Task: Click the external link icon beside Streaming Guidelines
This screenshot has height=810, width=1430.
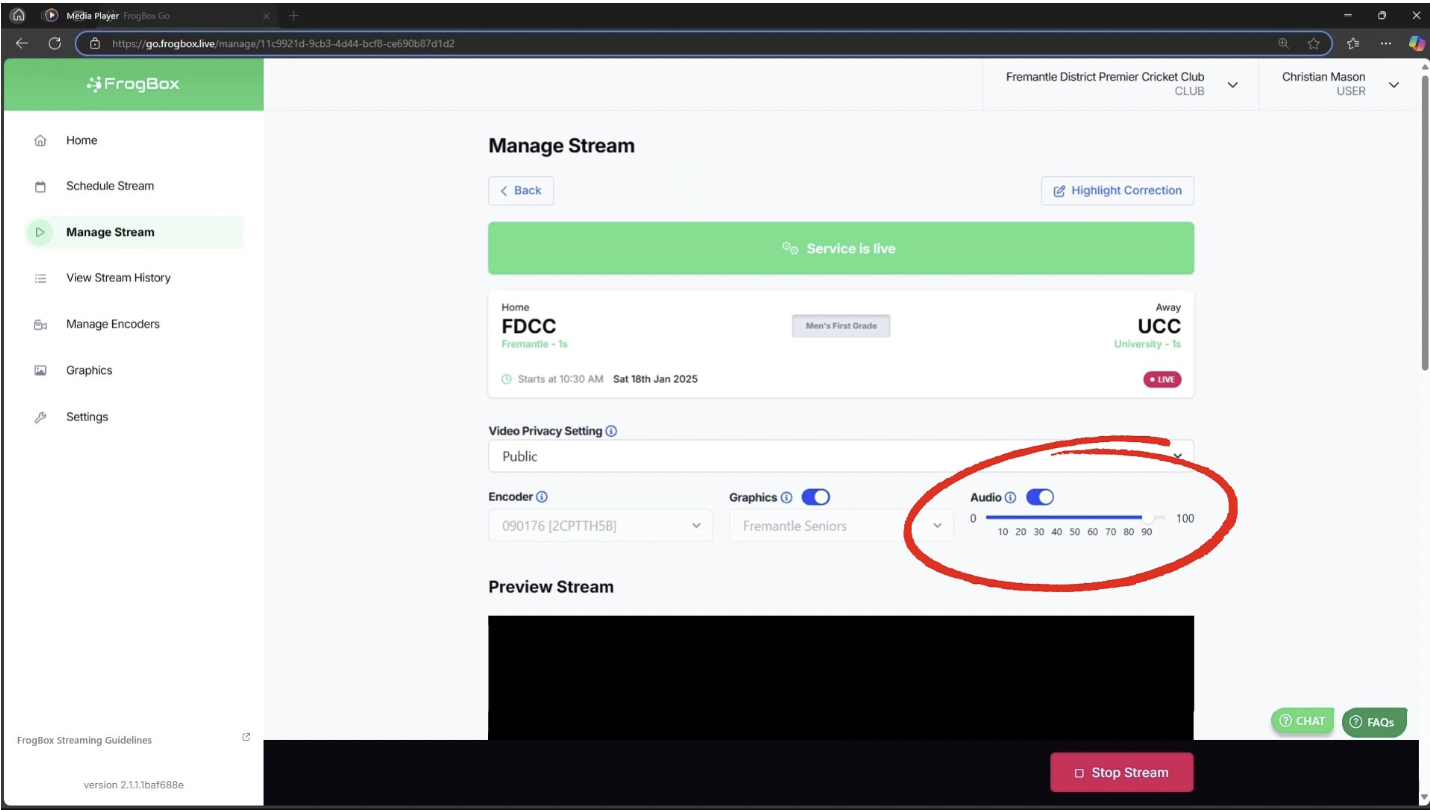Action: coord(246,738)
